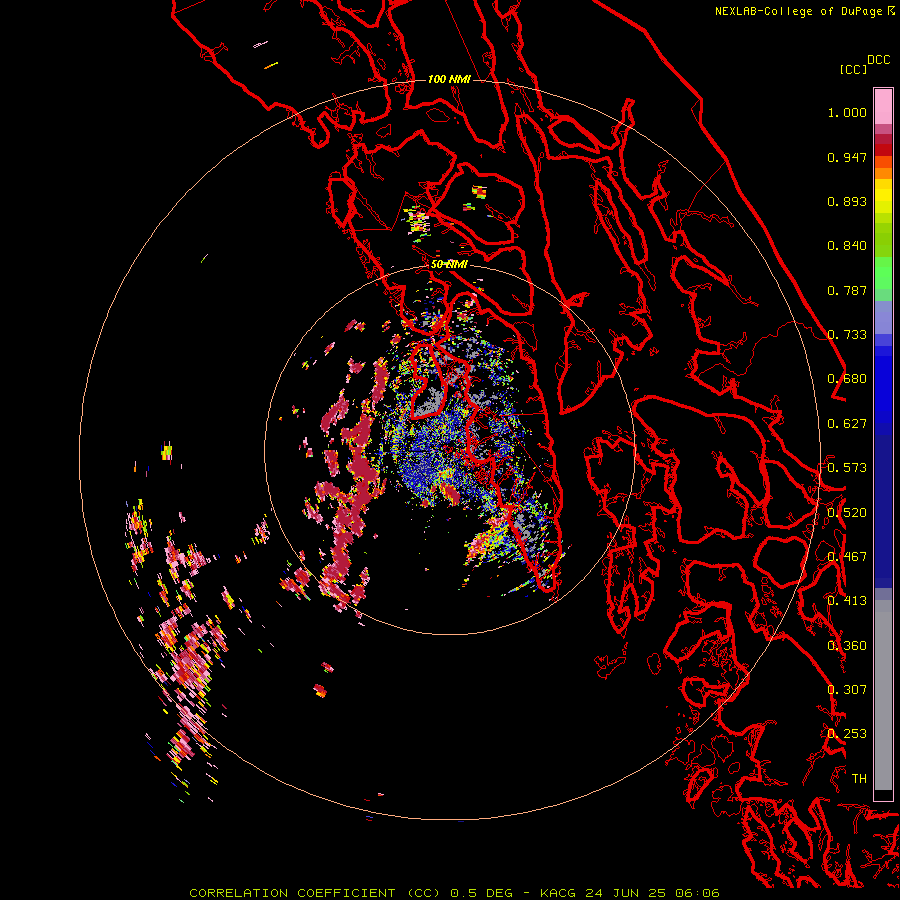Screen dimensions: 900x900
Task: Click the 0.840 scale value
Action: click(847, 246)
